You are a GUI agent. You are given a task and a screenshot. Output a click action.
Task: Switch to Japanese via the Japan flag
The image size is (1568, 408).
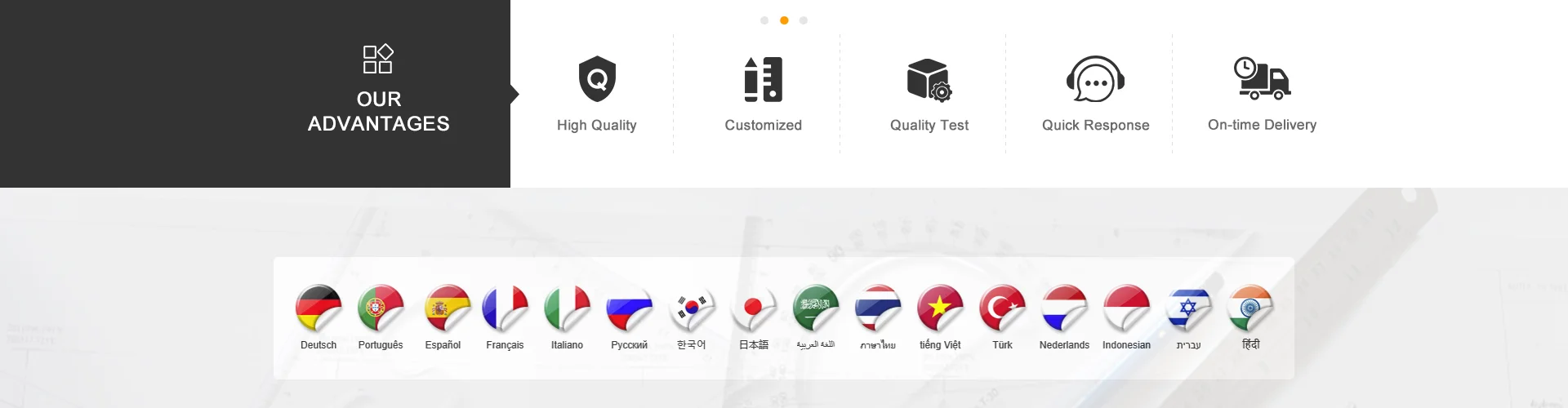pos(753,308)
